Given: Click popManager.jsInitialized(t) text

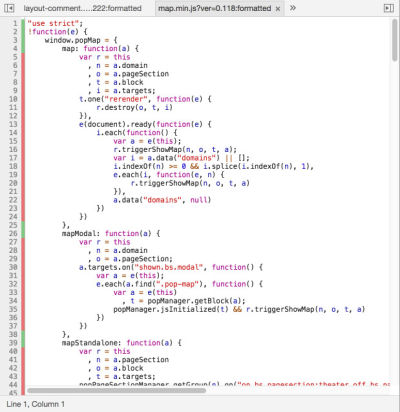Looking at the screenshot, I should 171,309.
